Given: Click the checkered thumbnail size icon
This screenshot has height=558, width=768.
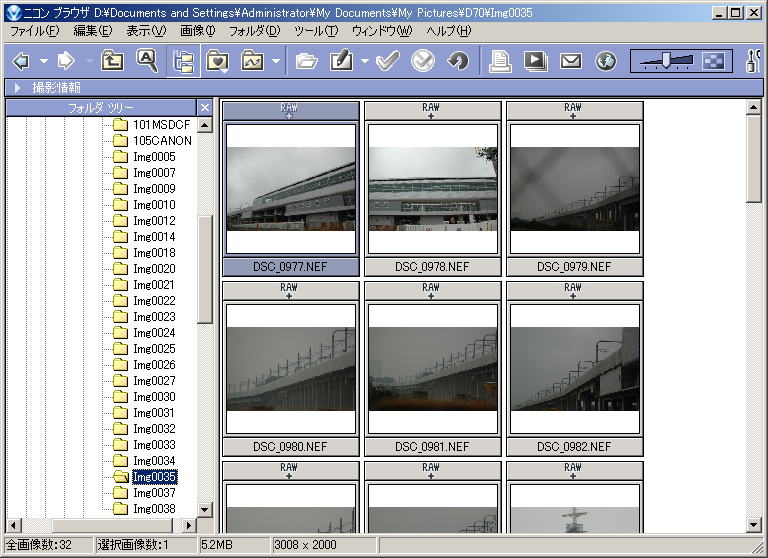Looking at the screenshot, I should [x=713, y=61].
